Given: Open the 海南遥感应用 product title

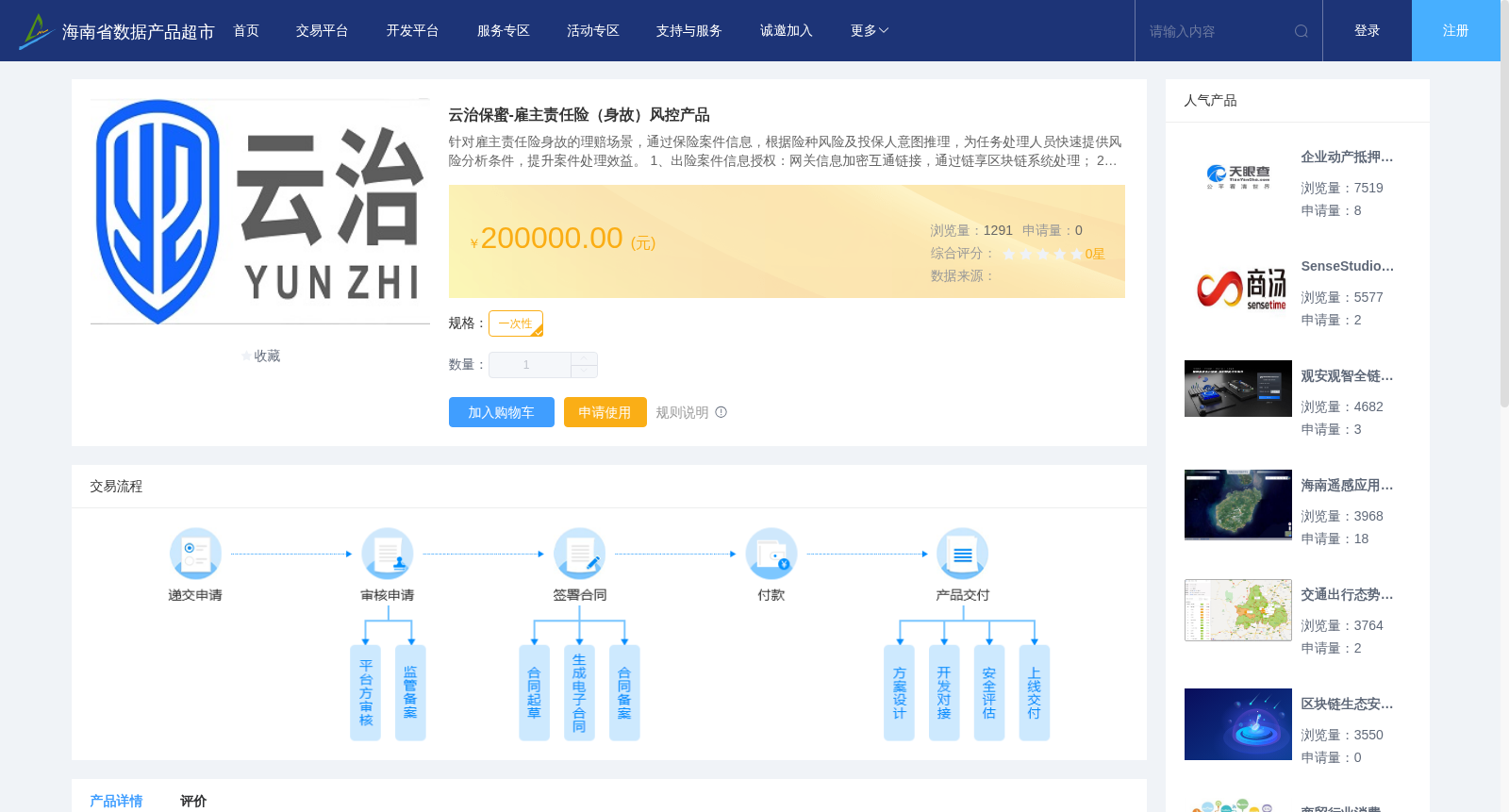Looking at the screenshot, I should [x=1347, y=486].
